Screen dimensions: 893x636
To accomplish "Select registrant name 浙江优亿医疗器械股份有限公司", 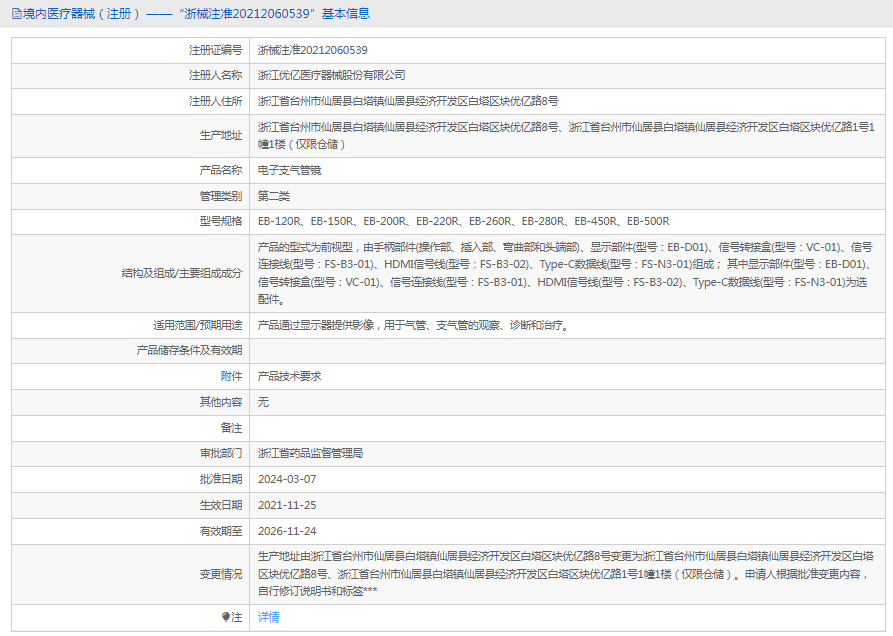I will (331, 75).
